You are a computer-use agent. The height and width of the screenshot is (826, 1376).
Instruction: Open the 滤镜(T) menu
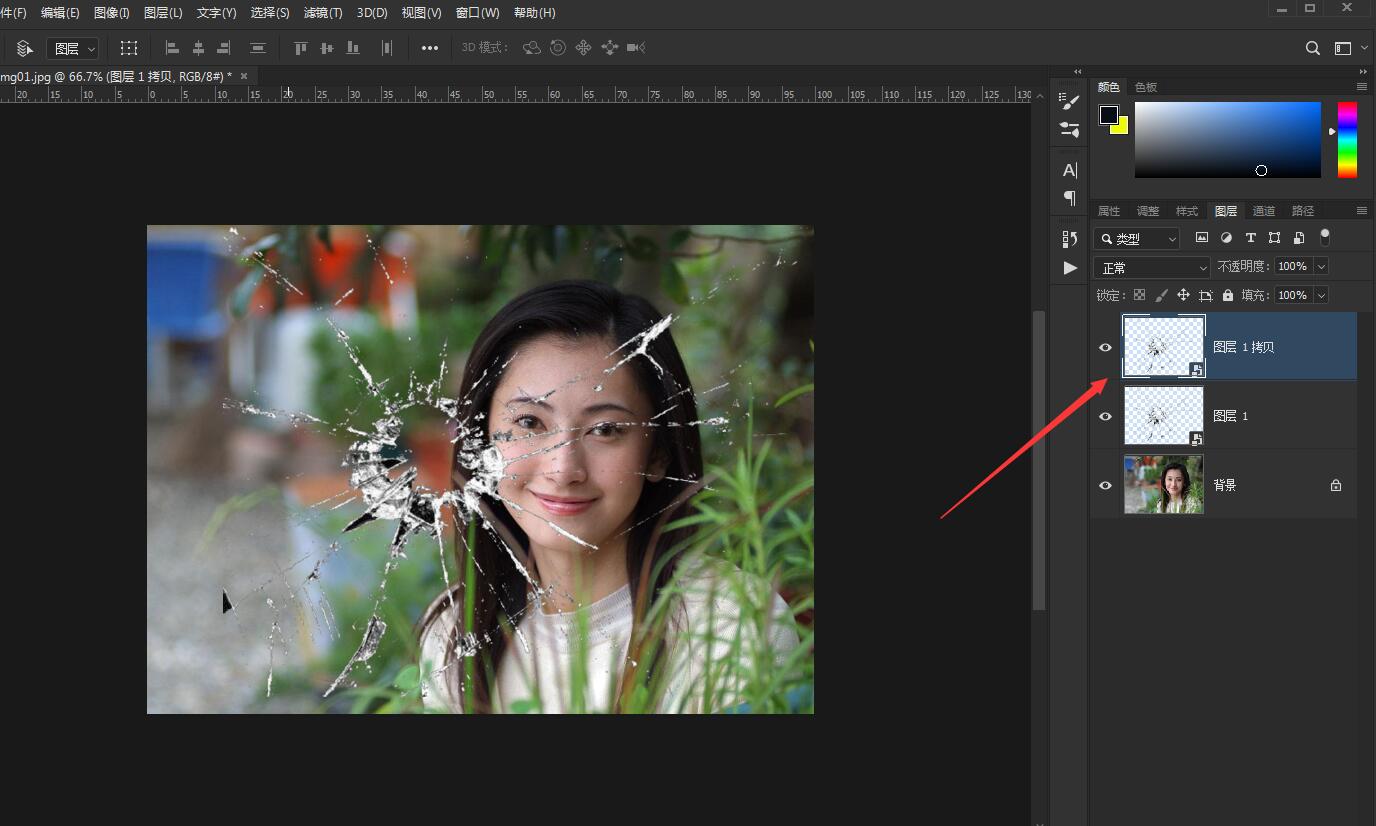pyautogui.click(x=322, y=13)
